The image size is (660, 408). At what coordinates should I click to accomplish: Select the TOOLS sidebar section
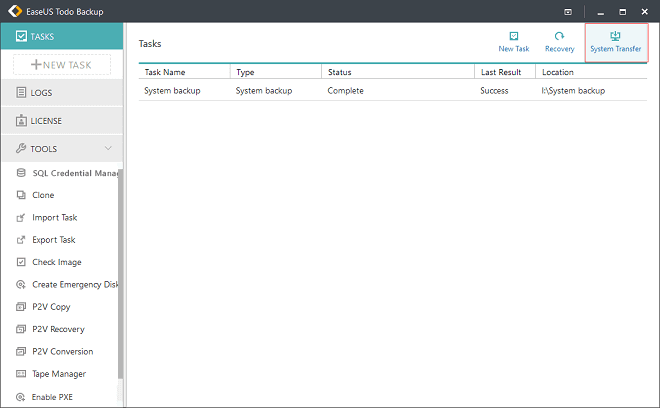pos(62,148)
